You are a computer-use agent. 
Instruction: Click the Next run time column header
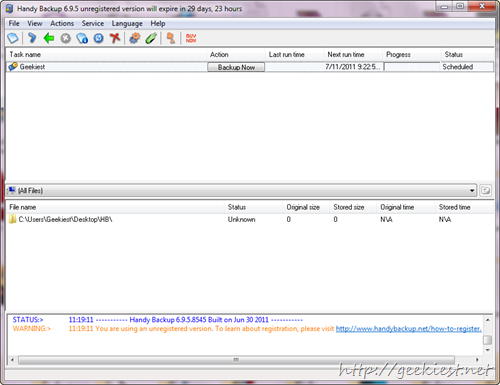pyautogui.click(x=353, y=55)
